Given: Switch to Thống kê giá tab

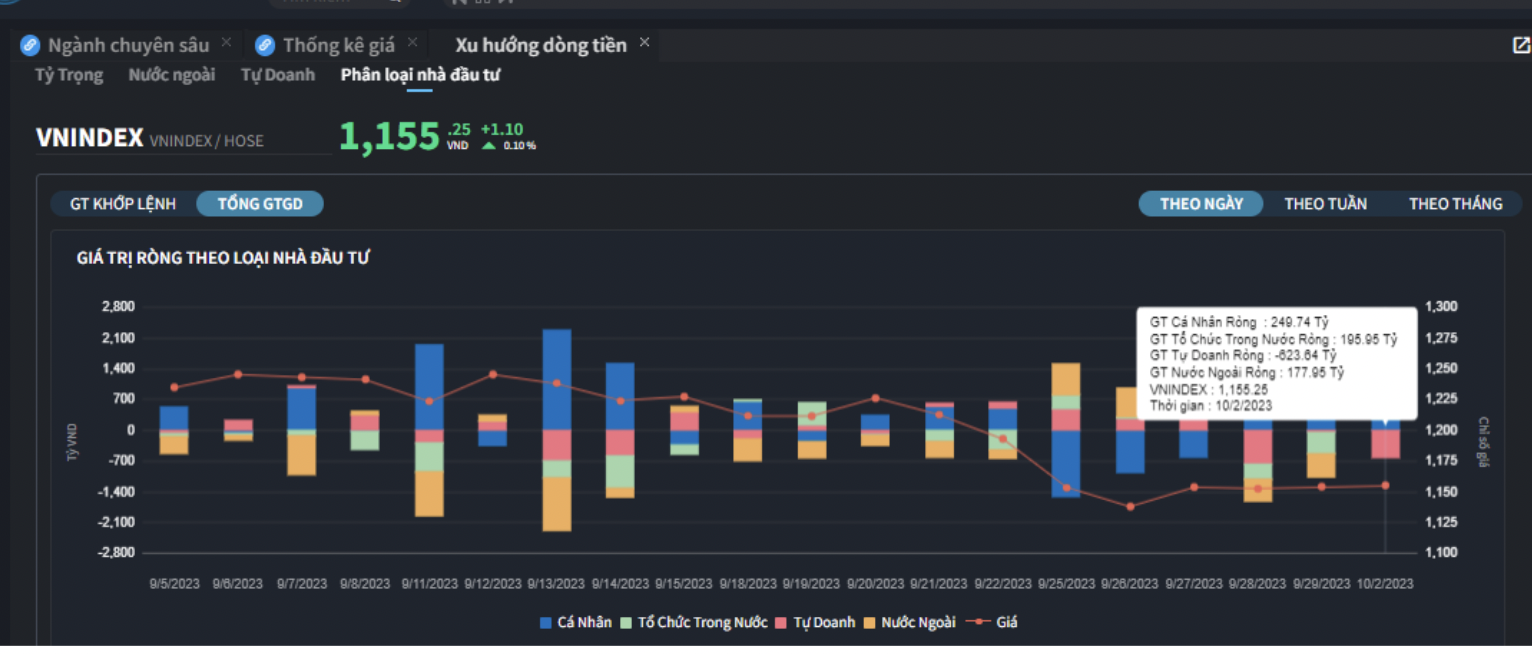Looking at the screenshot, I should click(338, 45).
